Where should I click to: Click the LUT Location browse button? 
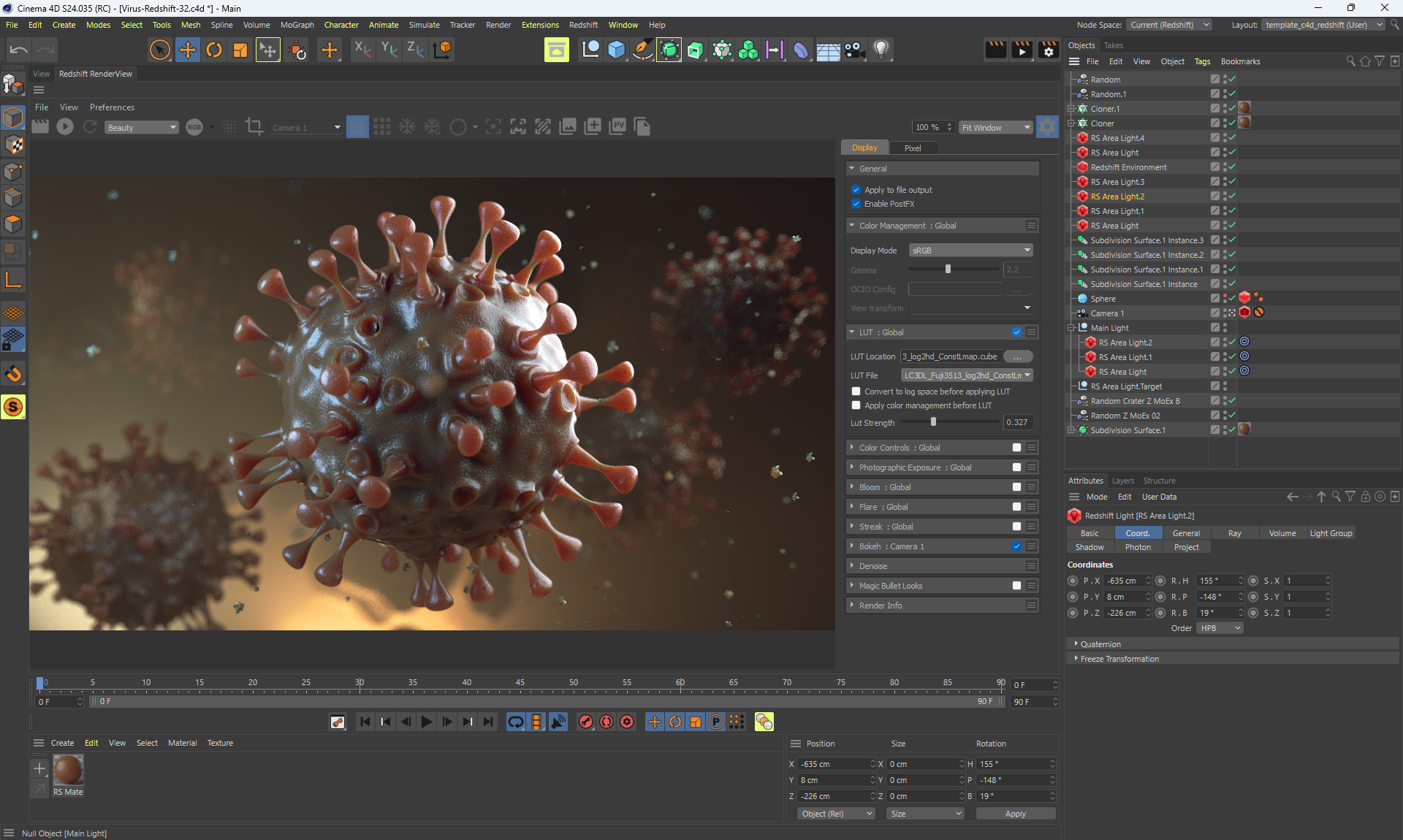(1017, 356)
